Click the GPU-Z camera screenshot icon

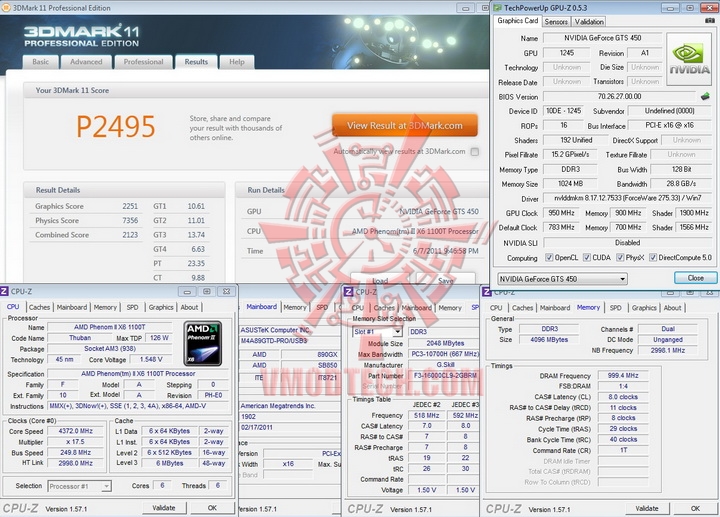[710, 21]
